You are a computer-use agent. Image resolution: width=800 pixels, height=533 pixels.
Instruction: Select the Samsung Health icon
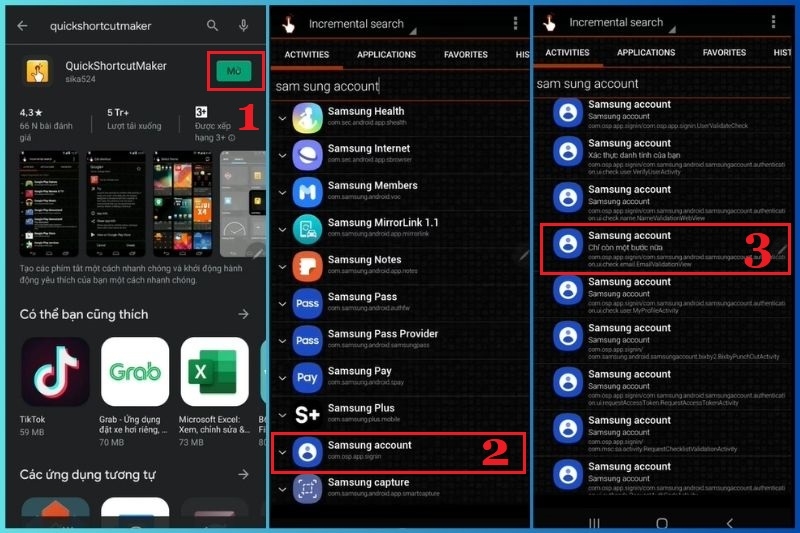(x=307, y=118)
